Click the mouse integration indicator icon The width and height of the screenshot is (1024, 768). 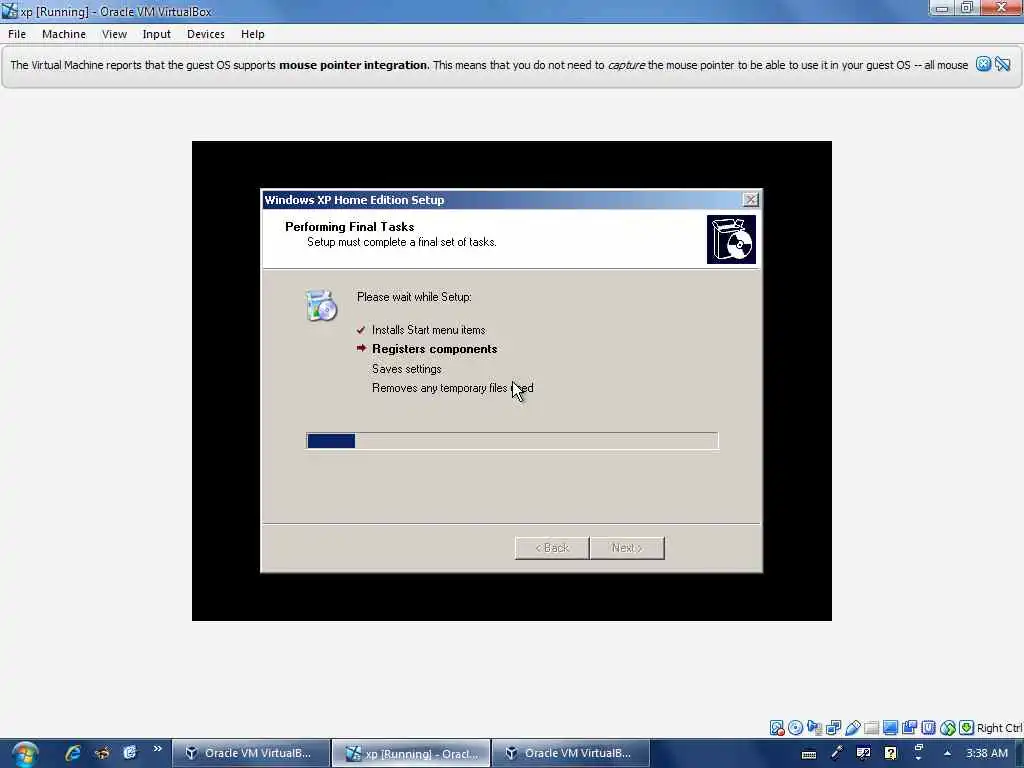coord(948,728)
